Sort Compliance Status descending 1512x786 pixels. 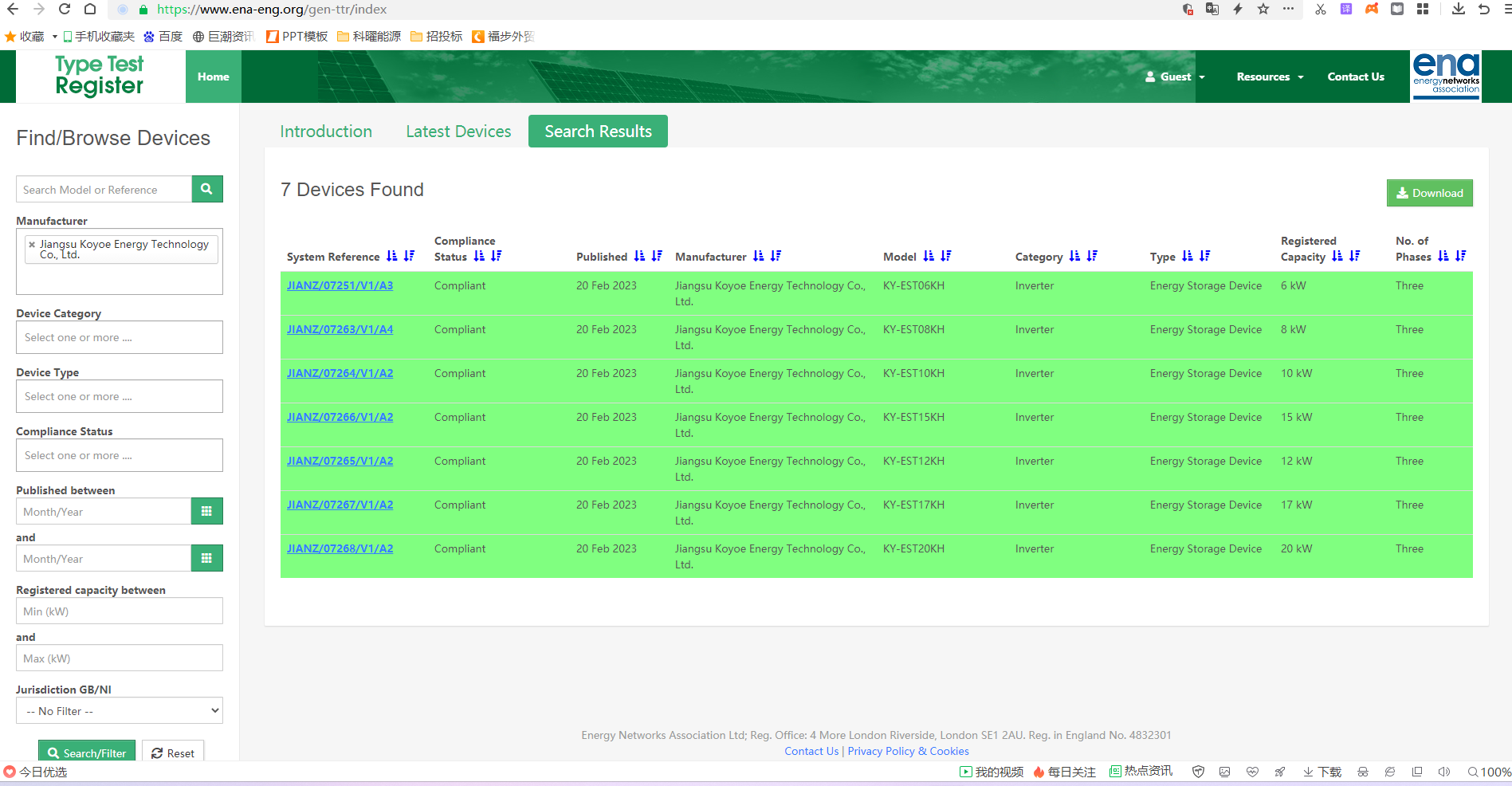pyautogui.click(x=497, y=256)
